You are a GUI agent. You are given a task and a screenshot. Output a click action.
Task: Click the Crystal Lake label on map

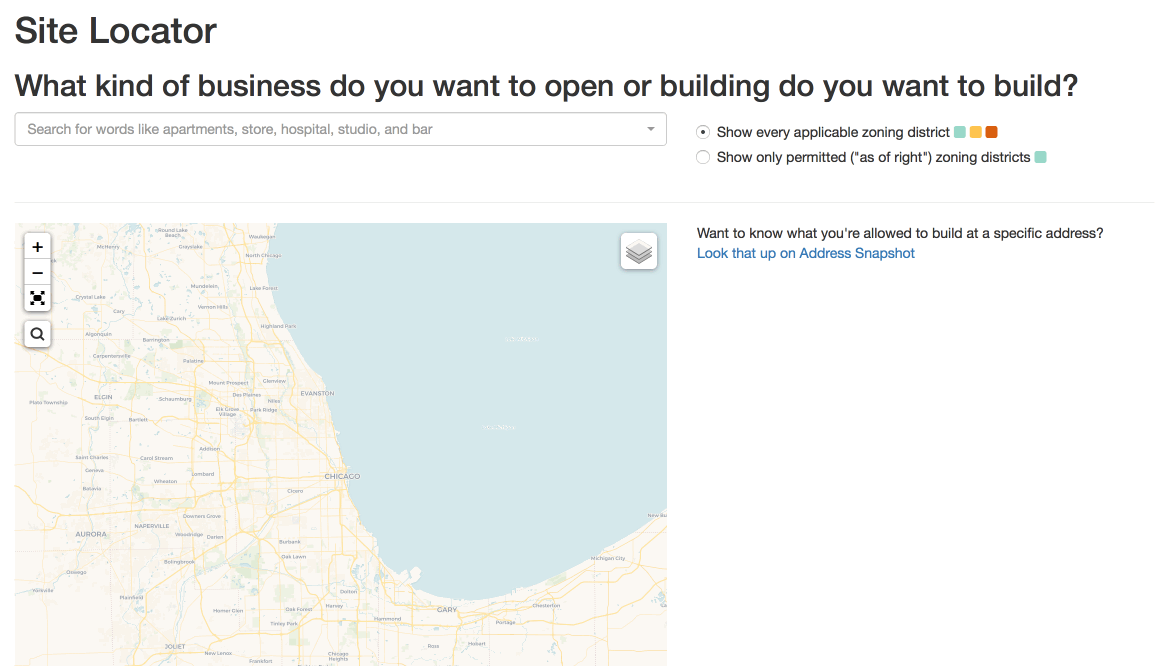coord(90,297)
